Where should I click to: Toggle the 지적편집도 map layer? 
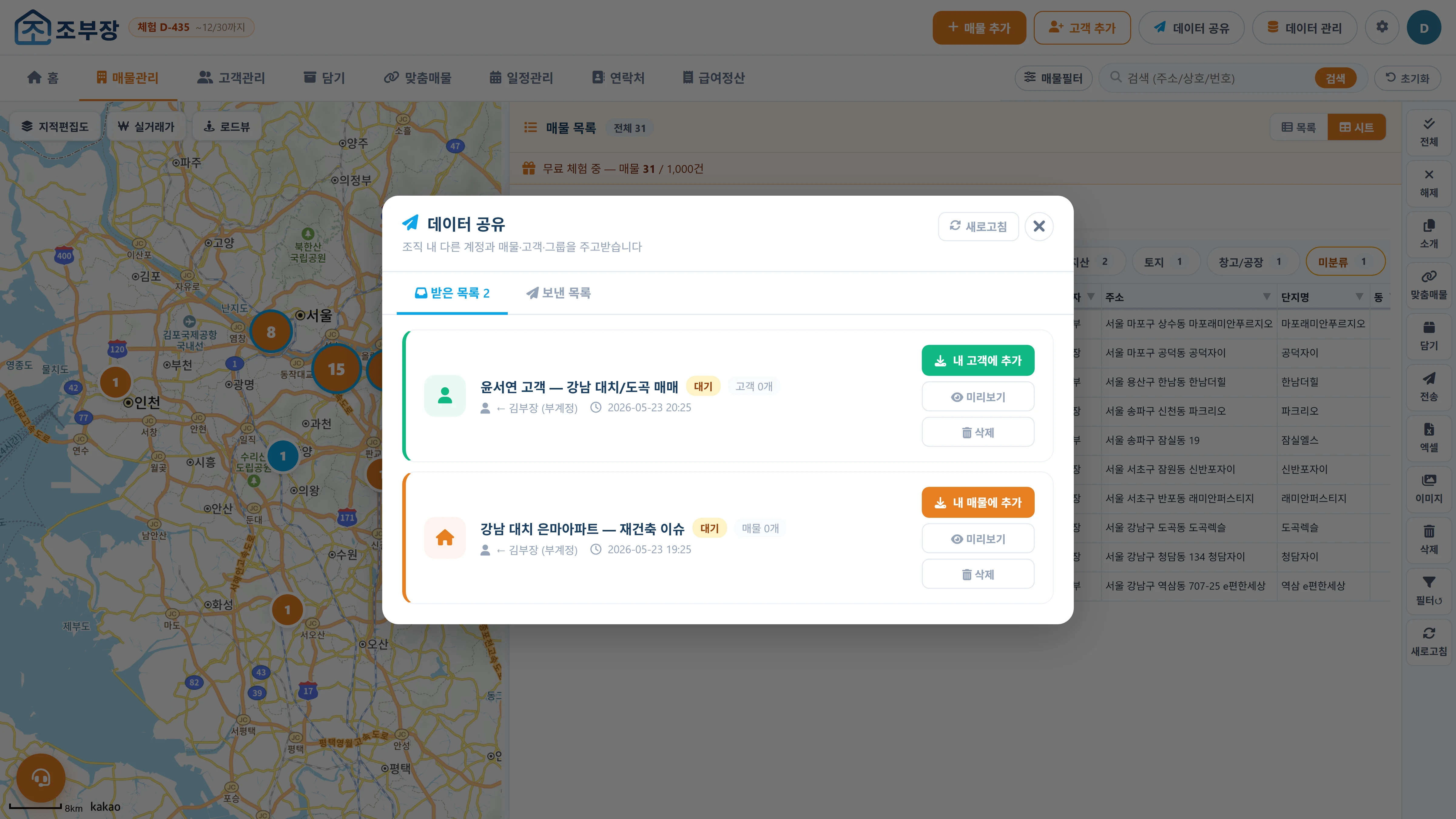(x=55, y=126)
